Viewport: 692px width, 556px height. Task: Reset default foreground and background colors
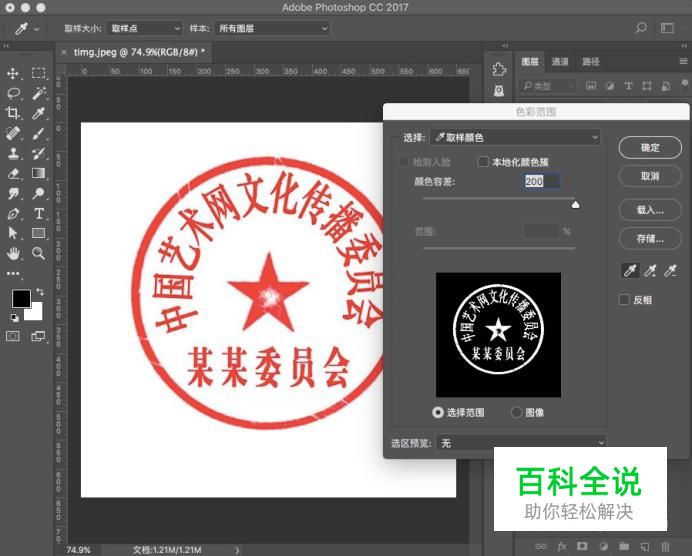point(14,317)
